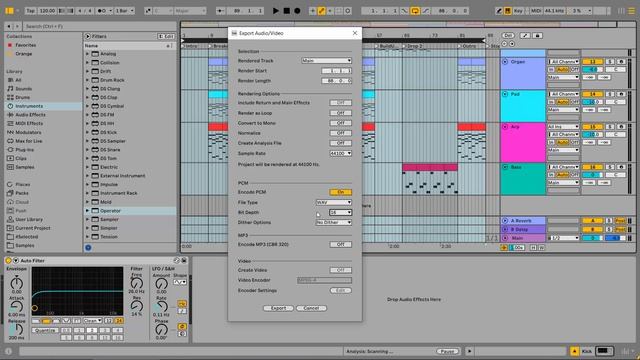Open the Dither Options dropdown
This screenshot has width=640, height=360.
(333, 222)
